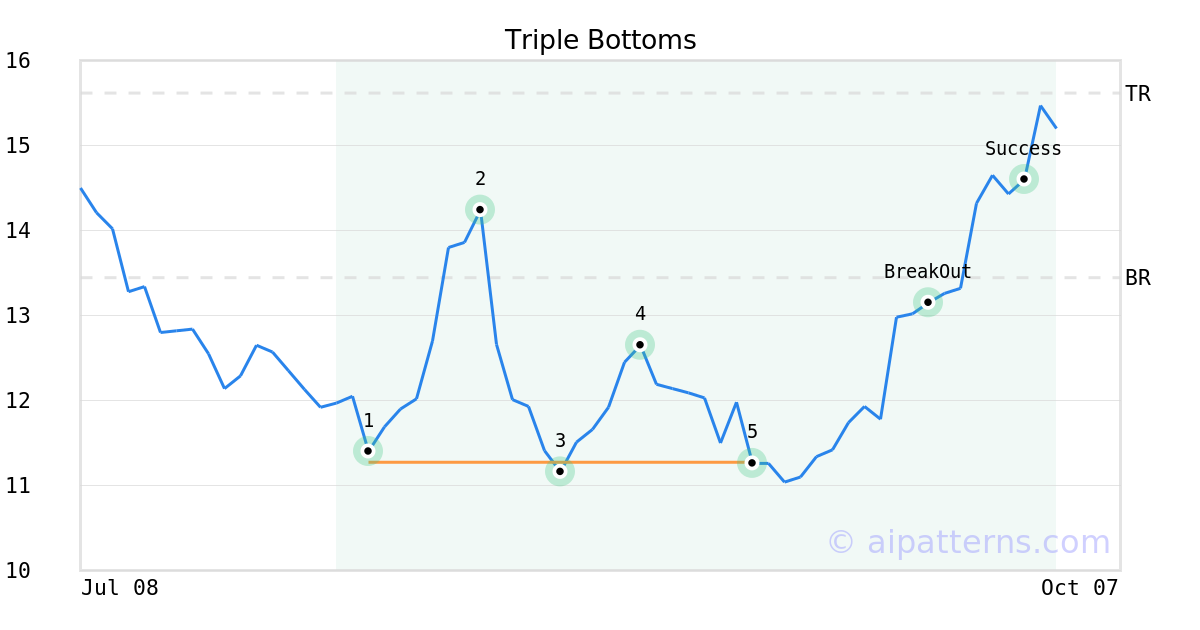Click the second bottom marker 3

coord(560,471)
